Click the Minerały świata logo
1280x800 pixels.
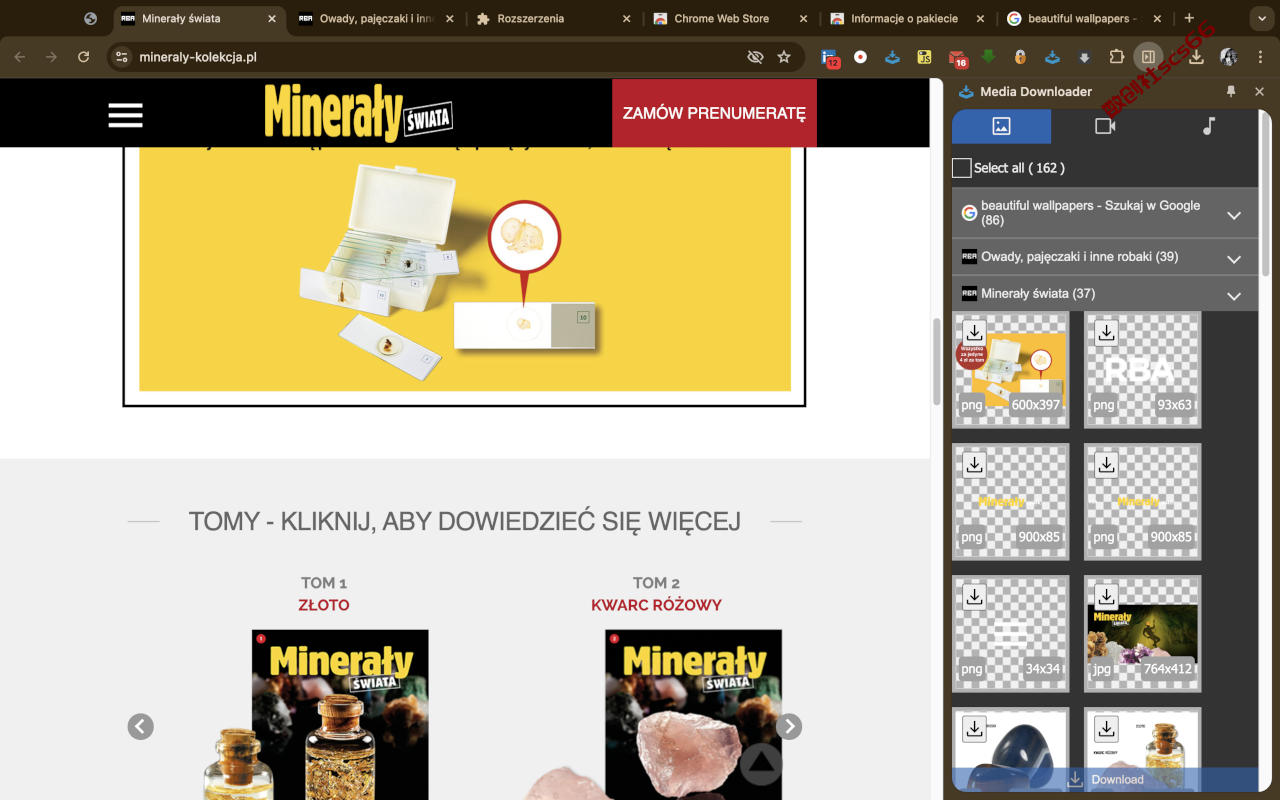(x=358, y=113)
